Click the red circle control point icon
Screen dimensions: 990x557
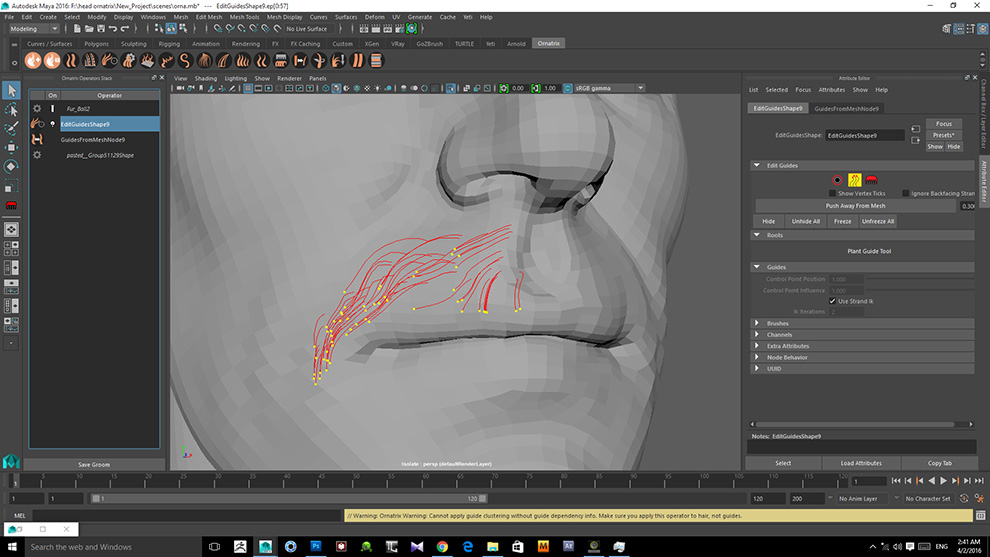pos(838,180)
